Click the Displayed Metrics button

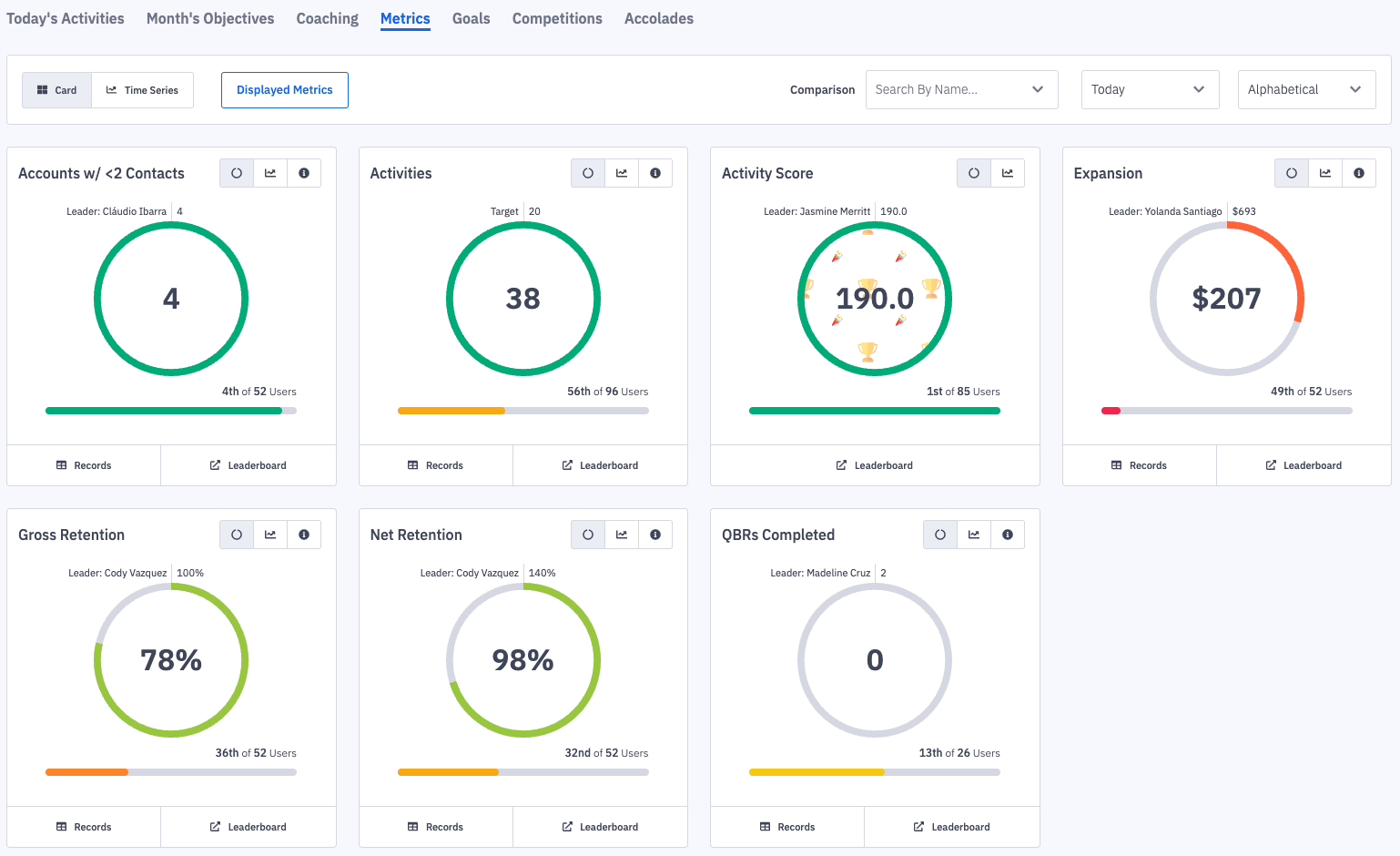coord(284,90)
